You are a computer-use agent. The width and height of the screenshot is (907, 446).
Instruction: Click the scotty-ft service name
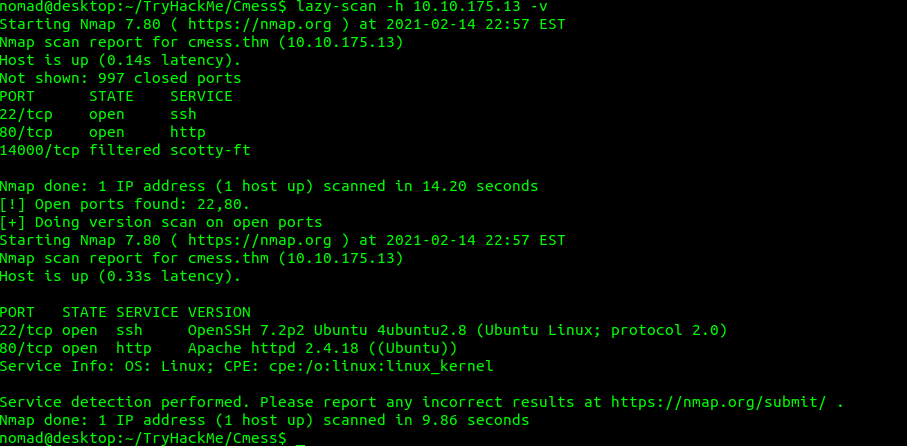pyautogui.click(x=210, y=150)
